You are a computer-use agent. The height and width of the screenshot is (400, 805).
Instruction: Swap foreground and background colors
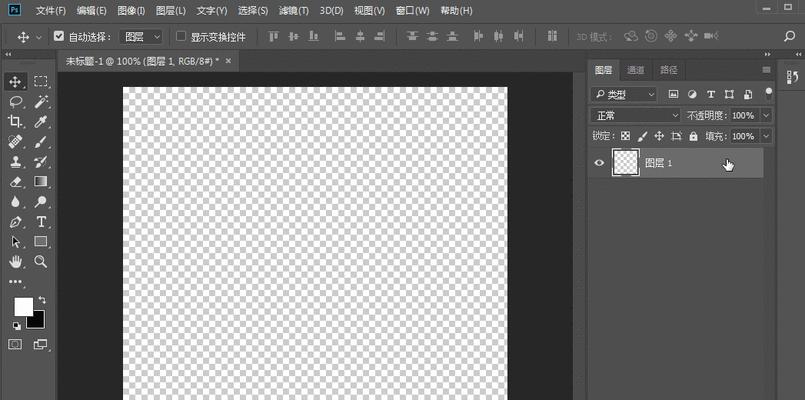pos(42,300)
